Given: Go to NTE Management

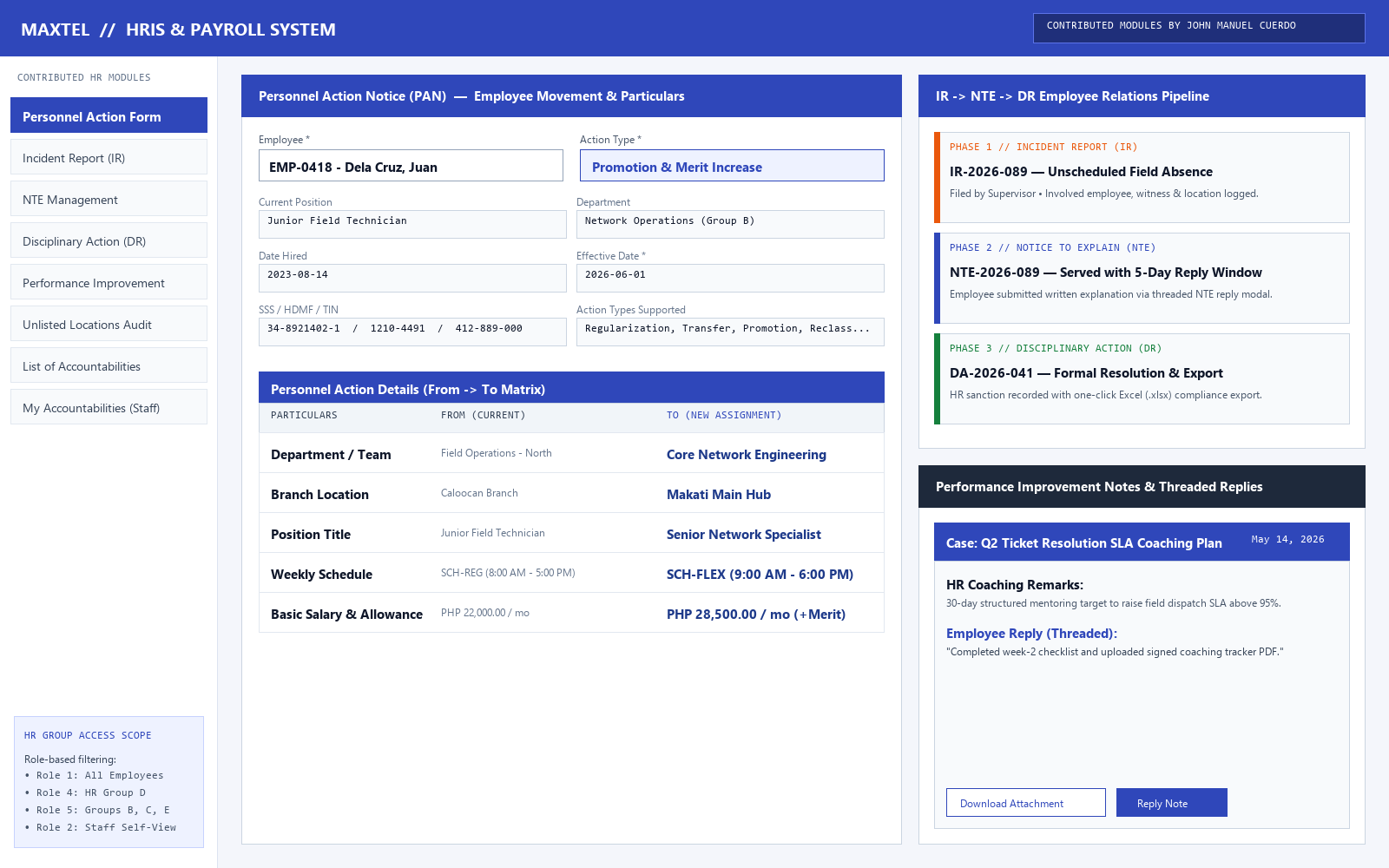Looking at the screenshot, I should (109, 199).
